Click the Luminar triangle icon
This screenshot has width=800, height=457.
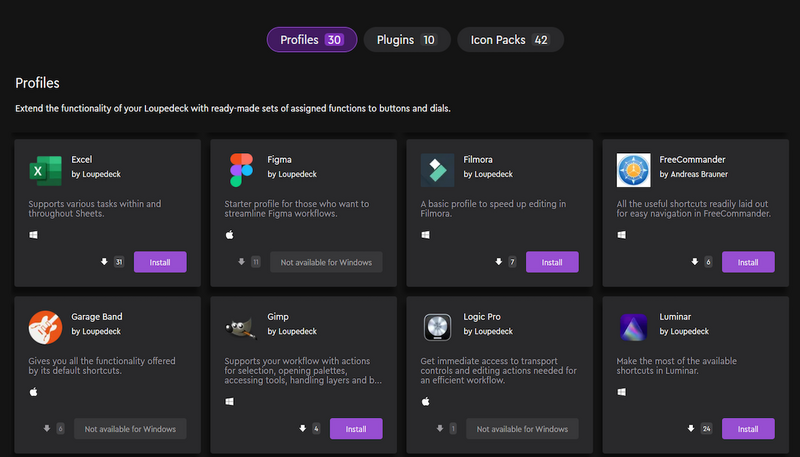point(633,327)
